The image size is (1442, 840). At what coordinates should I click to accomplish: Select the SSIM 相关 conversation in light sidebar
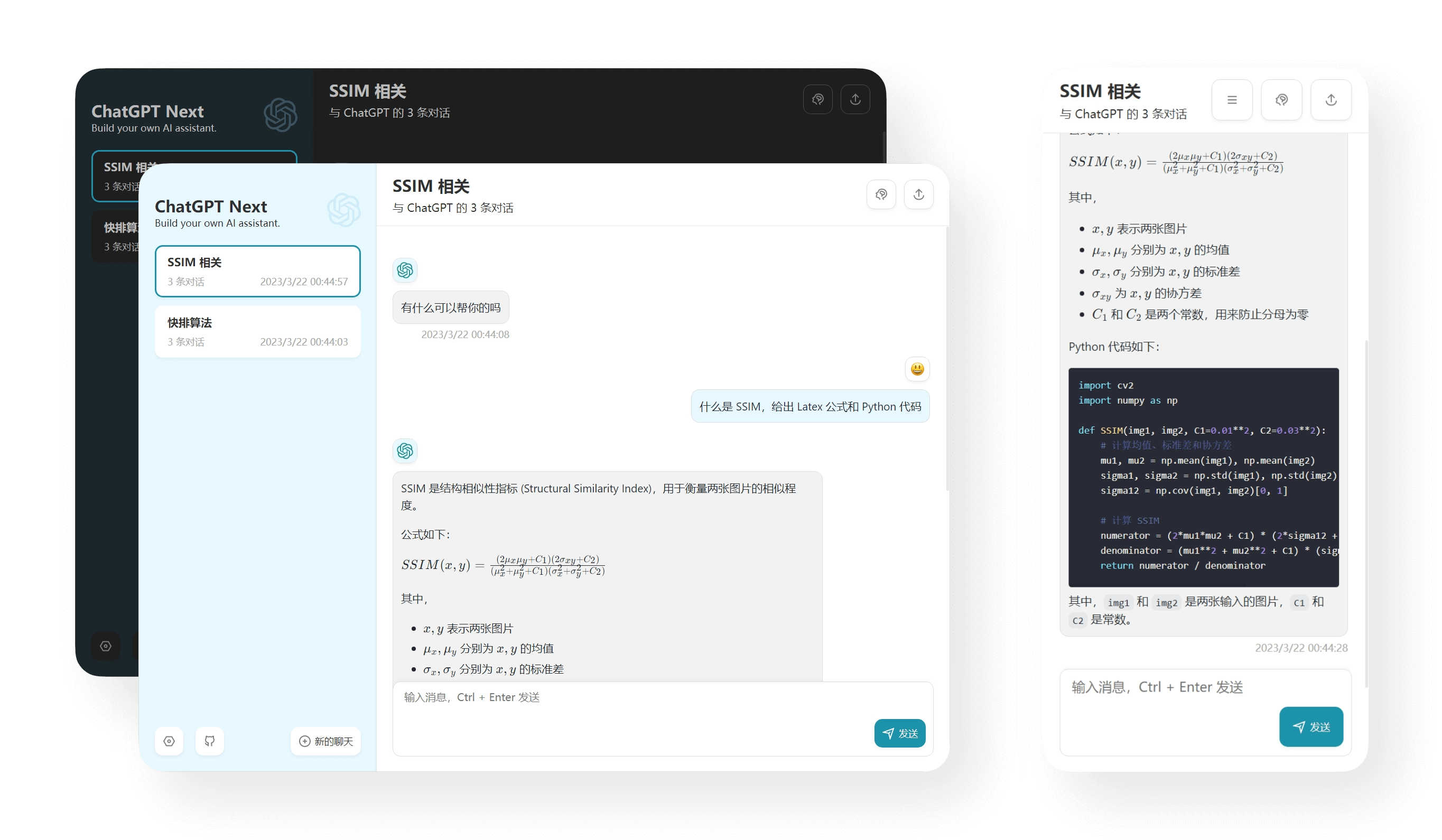[x=257, y=271]
